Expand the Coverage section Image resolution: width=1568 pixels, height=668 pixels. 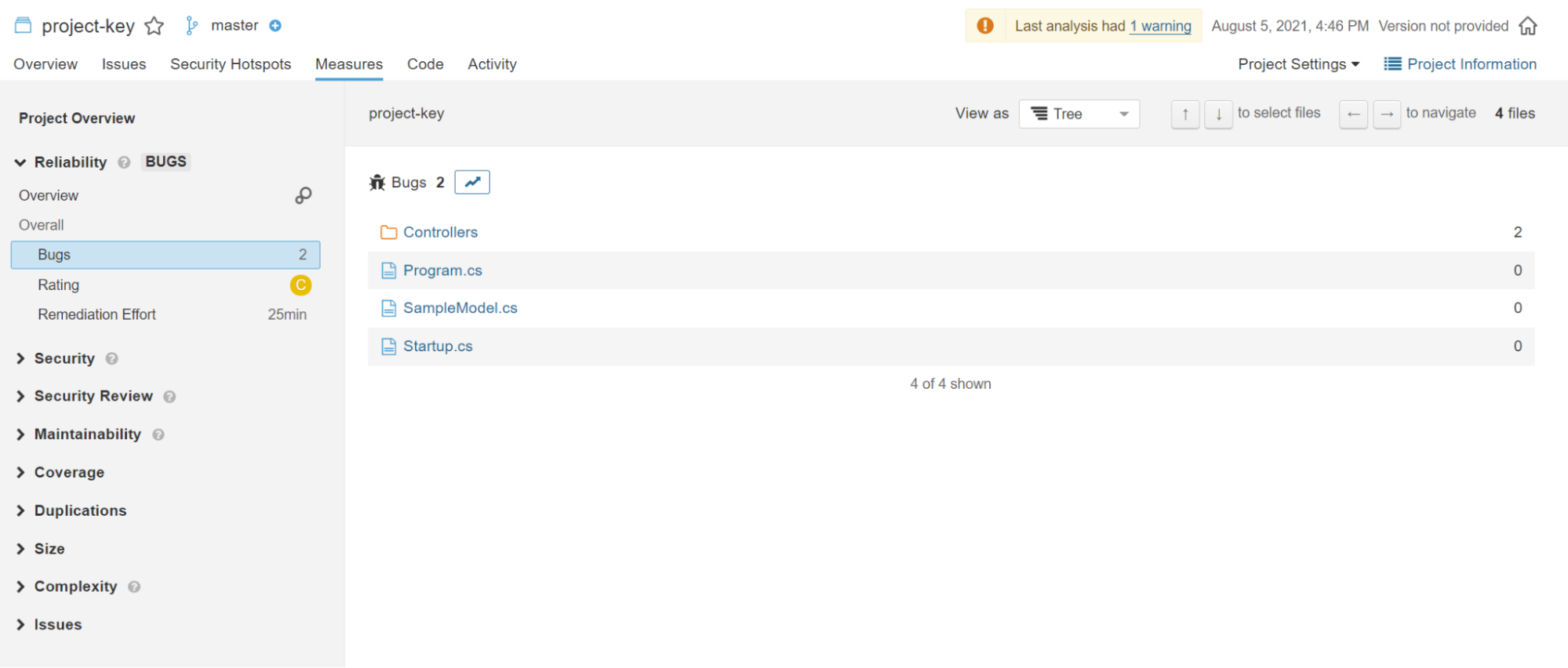coord(20,472)
